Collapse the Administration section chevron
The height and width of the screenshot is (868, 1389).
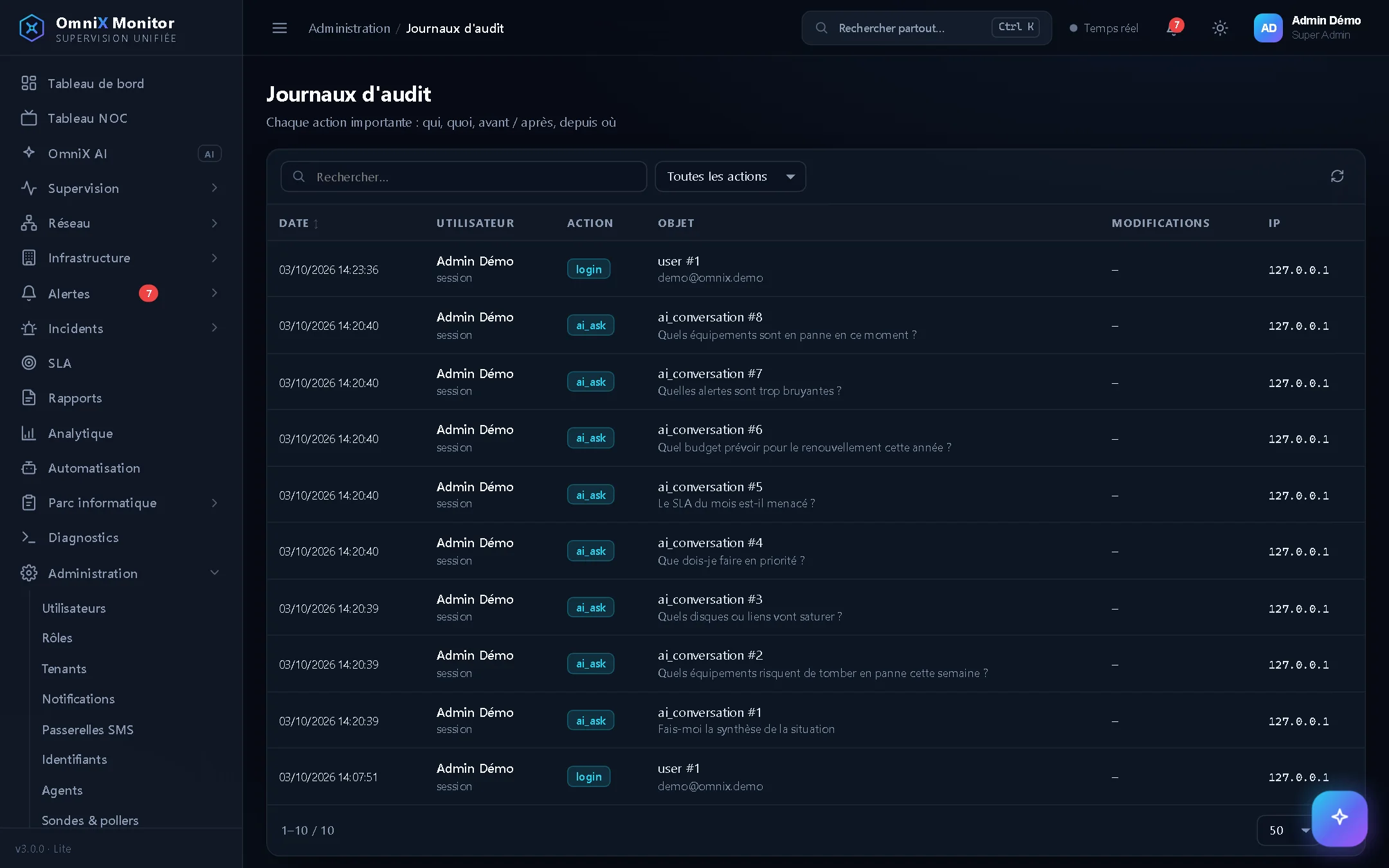(x=214, y=572)
